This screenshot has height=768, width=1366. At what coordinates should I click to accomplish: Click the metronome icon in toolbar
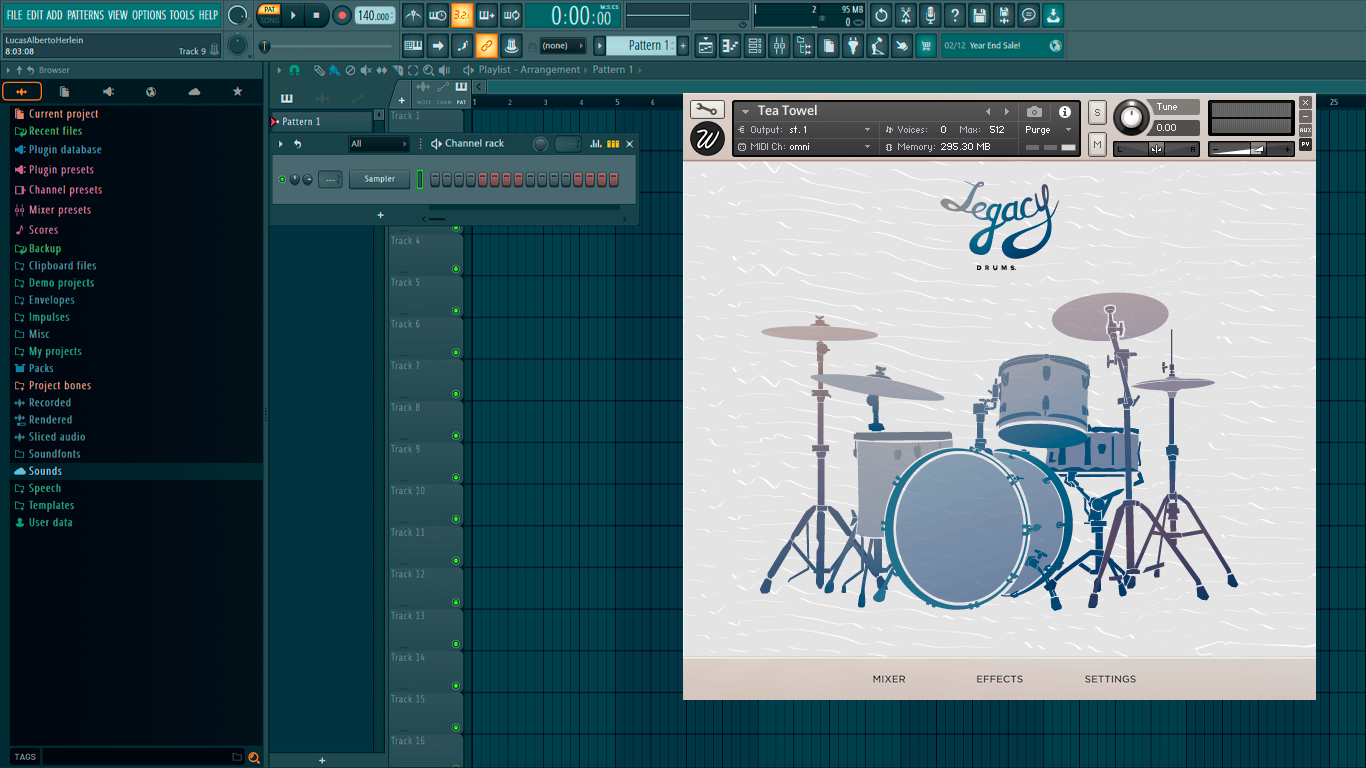tap(413, 15)
